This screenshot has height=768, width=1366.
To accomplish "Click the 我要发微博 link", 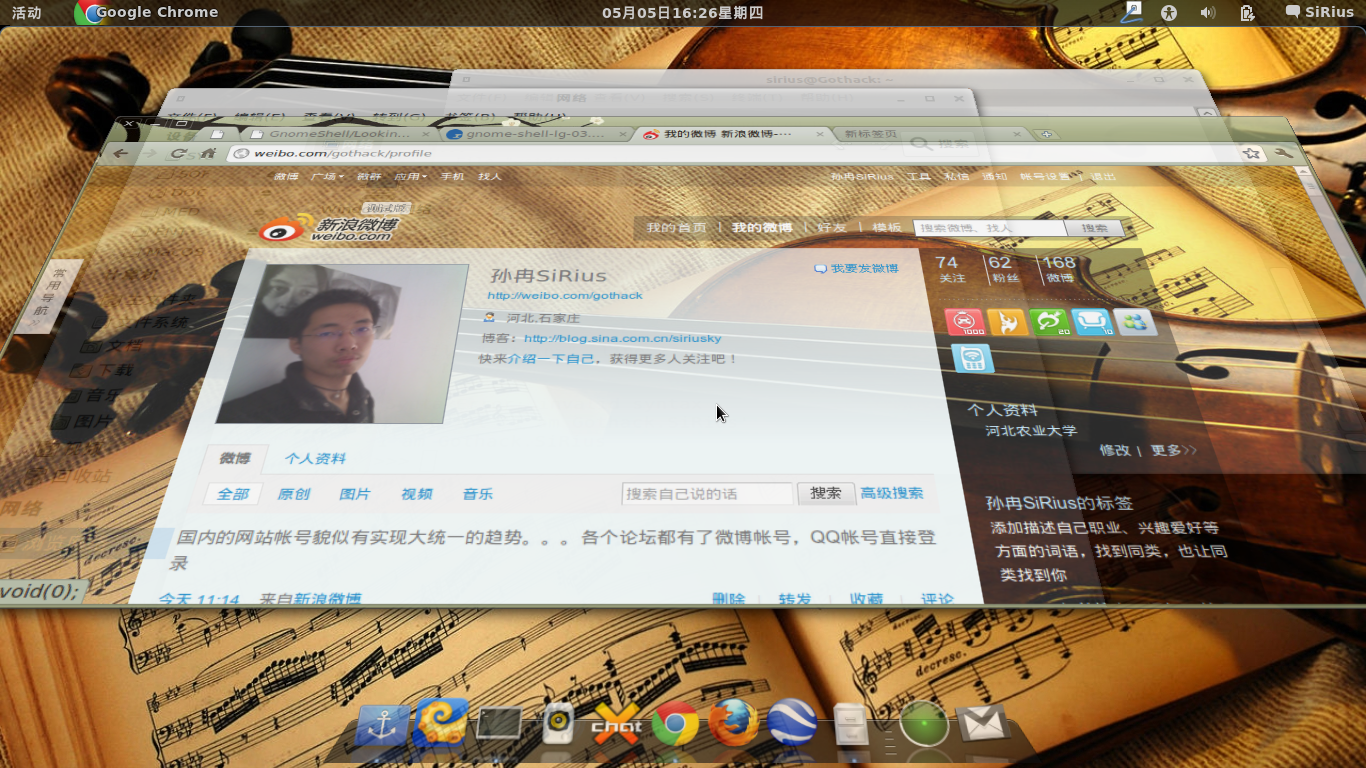I will click(856, 268).
